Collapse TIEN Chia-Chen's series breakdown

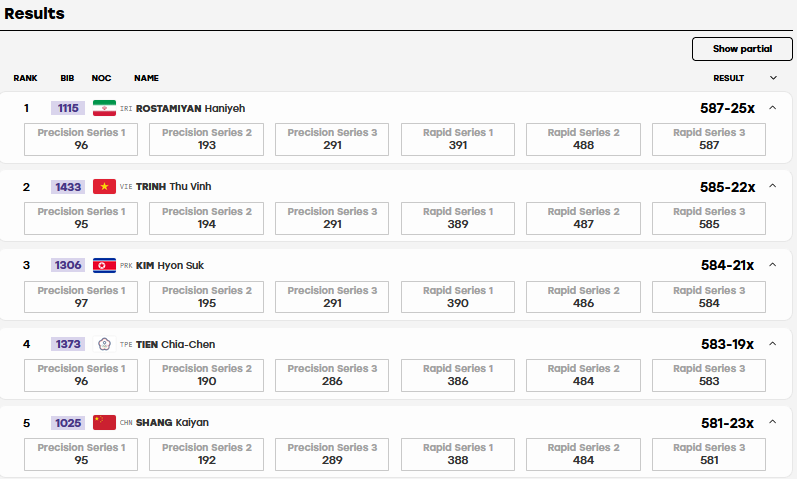[773, 344]
